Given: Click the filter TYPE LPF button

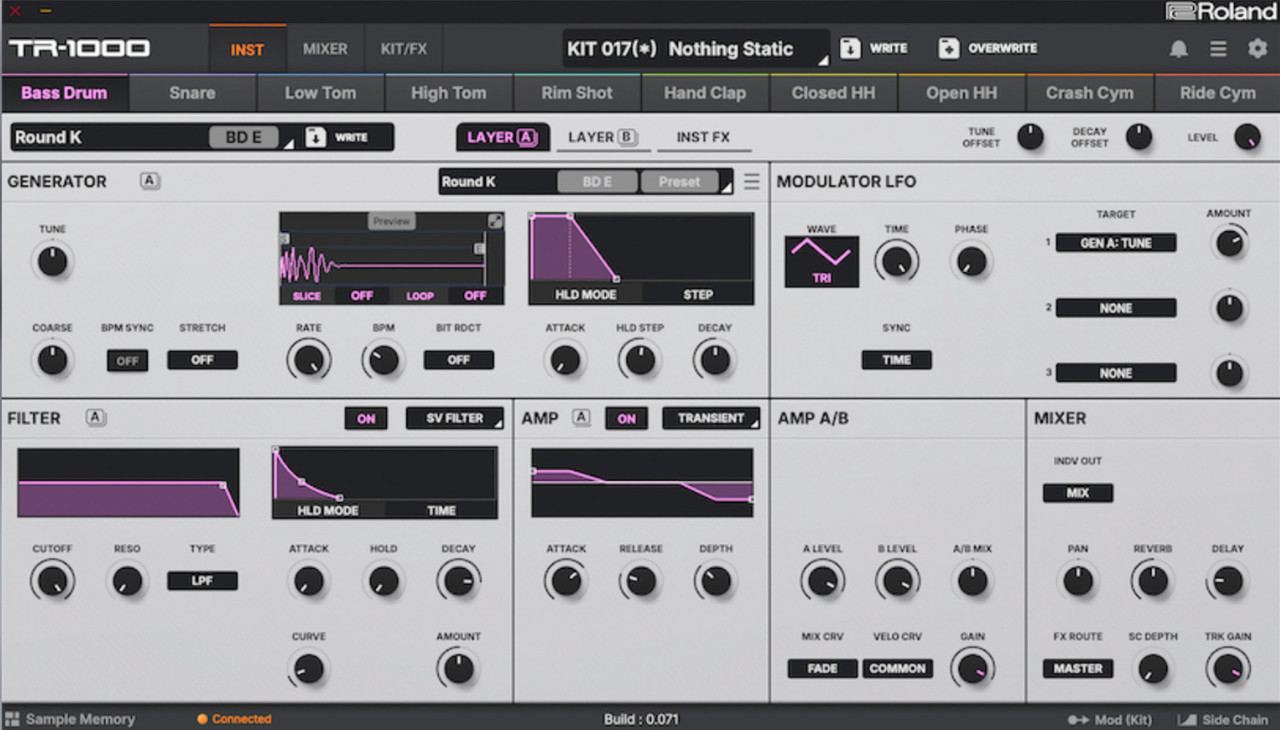Looking at the screenshot, I should [202, 580].
